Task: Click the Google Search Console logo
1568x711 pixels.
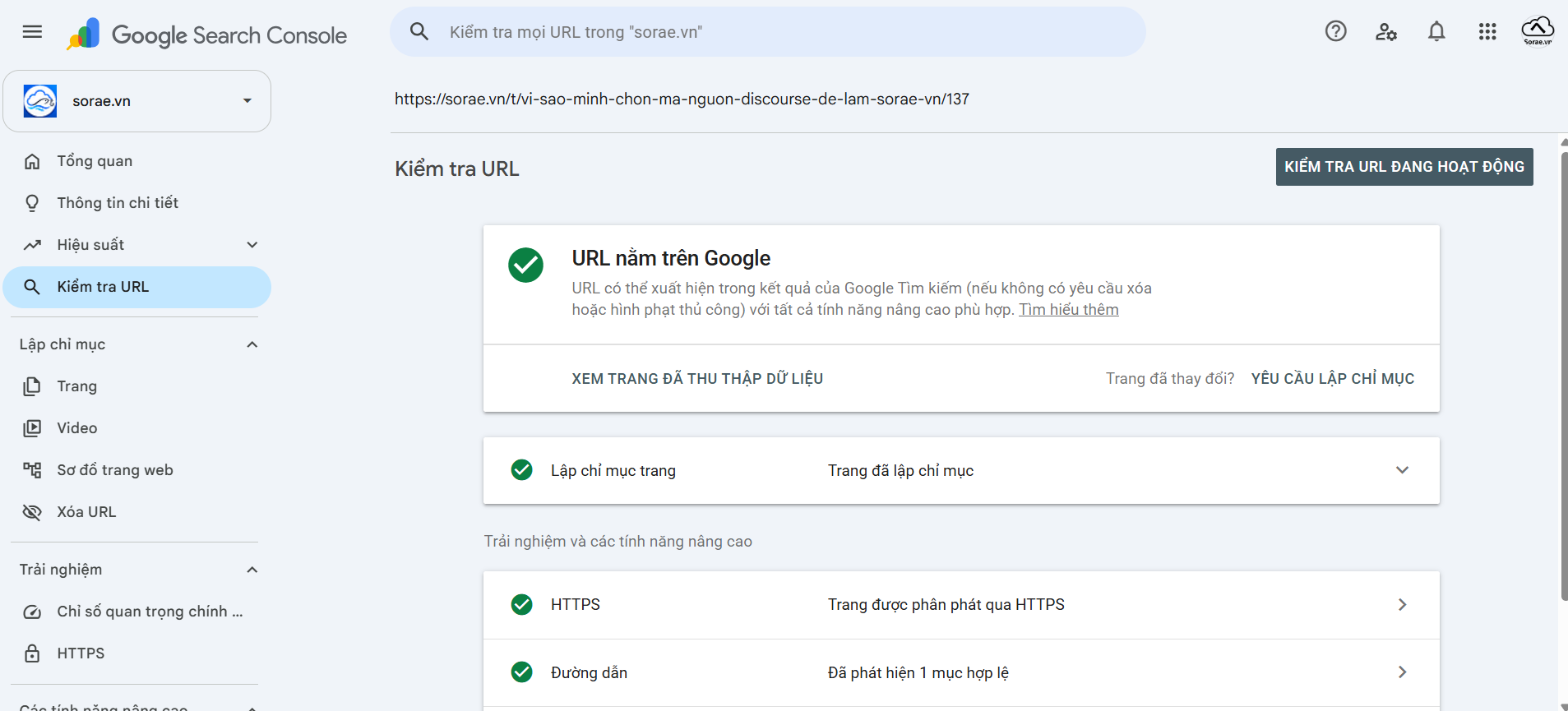Action: (207, 35)
